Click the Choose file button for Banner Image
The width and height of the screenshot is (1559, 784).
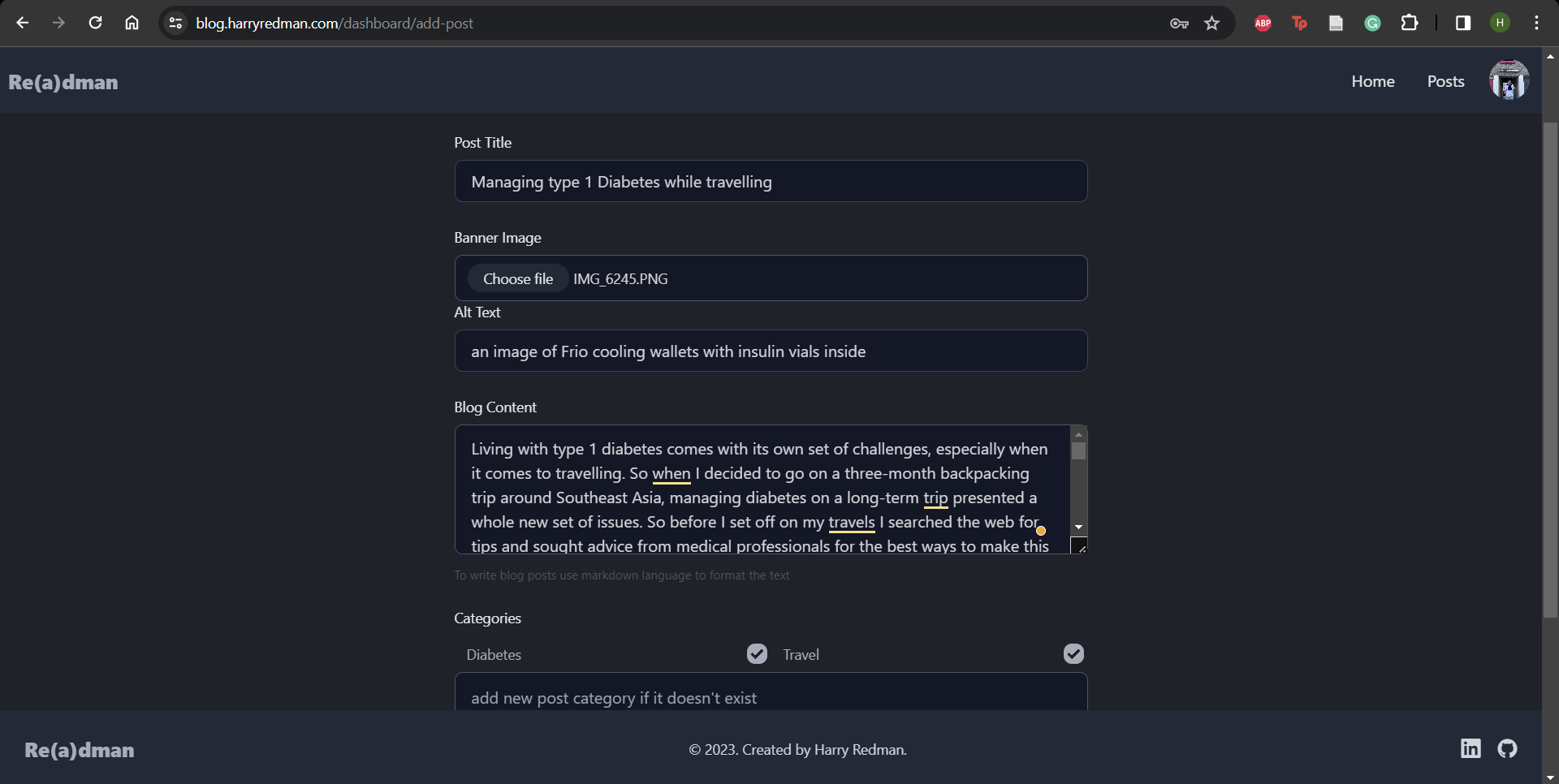point(518,278)
